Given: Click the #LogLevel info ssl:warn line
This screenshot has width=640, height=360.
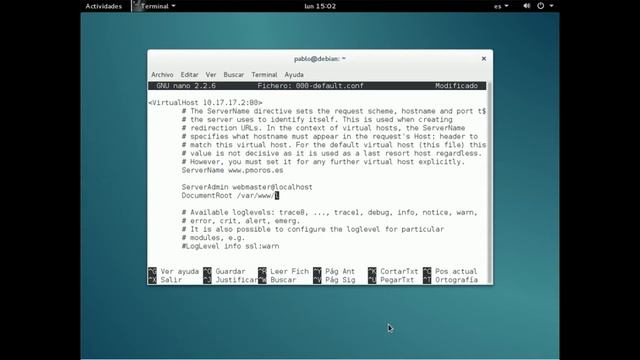Looking at the screenshot, I should 230,246.
